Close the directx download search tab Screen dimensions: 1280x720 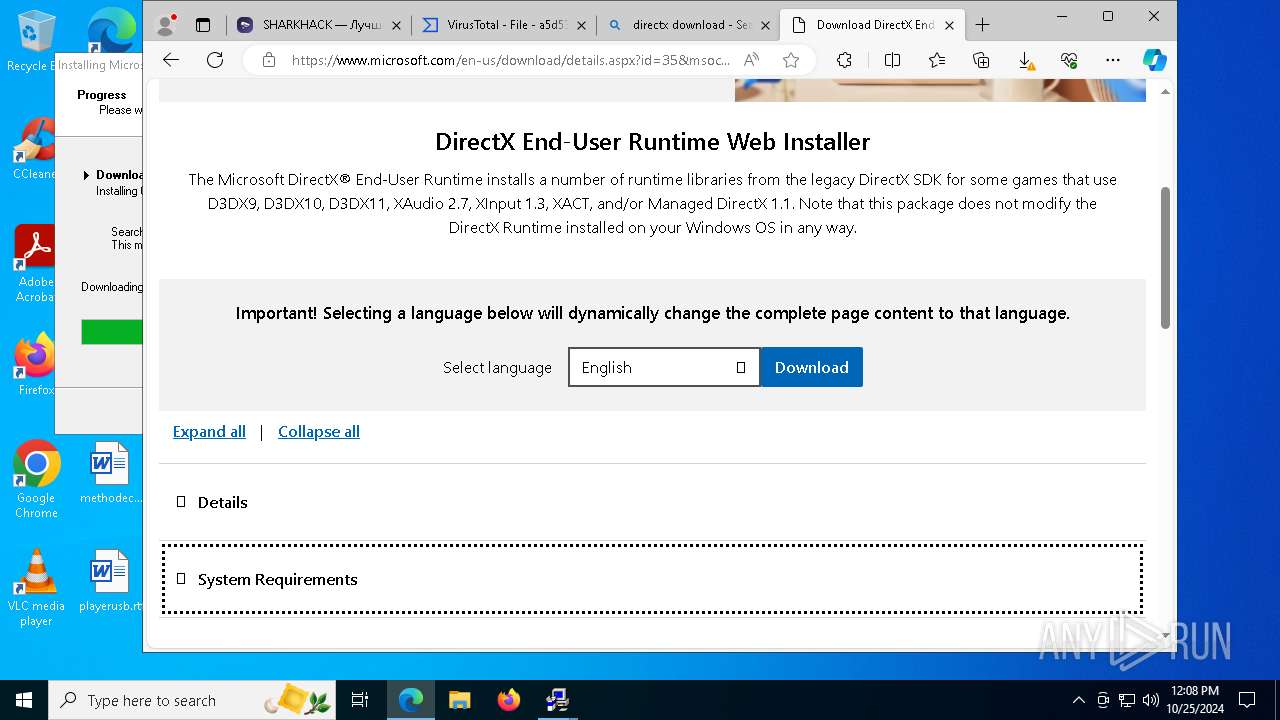pos(766,25)
